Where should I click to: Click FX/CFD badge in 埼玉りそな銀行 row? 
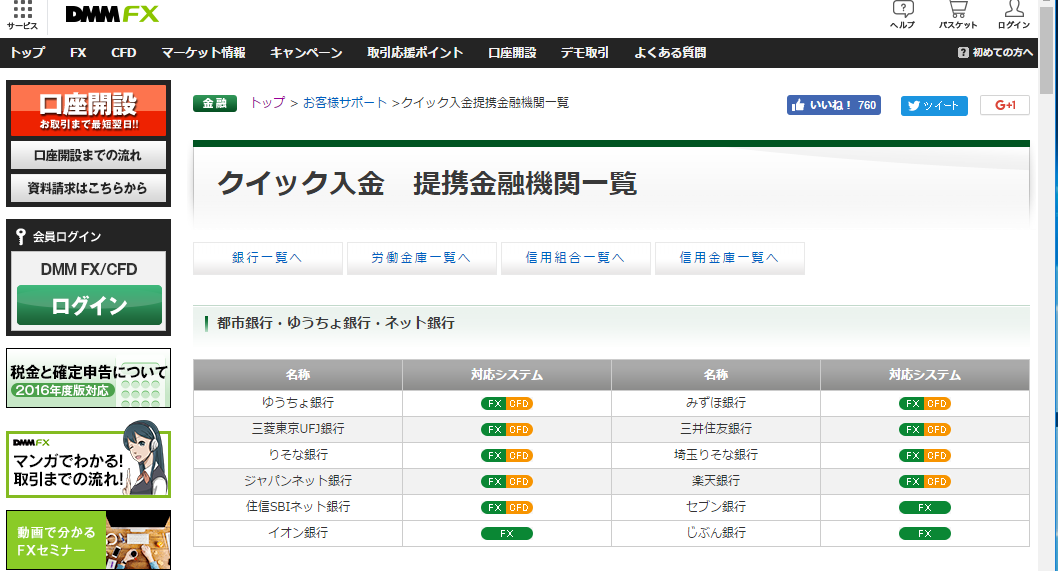924,456
